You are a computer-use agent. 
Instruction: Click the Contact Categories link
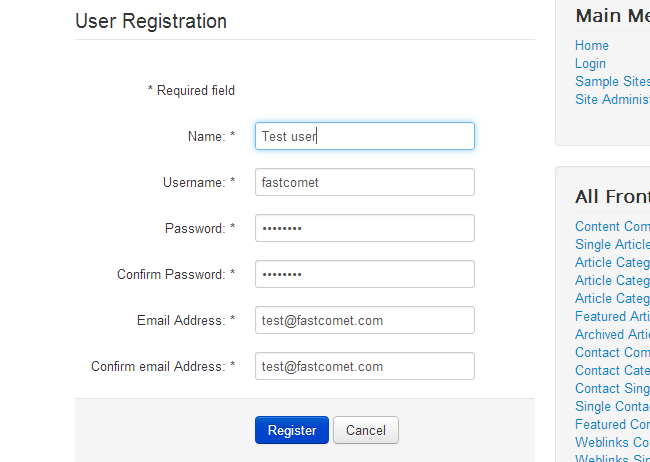coord(612,370)
